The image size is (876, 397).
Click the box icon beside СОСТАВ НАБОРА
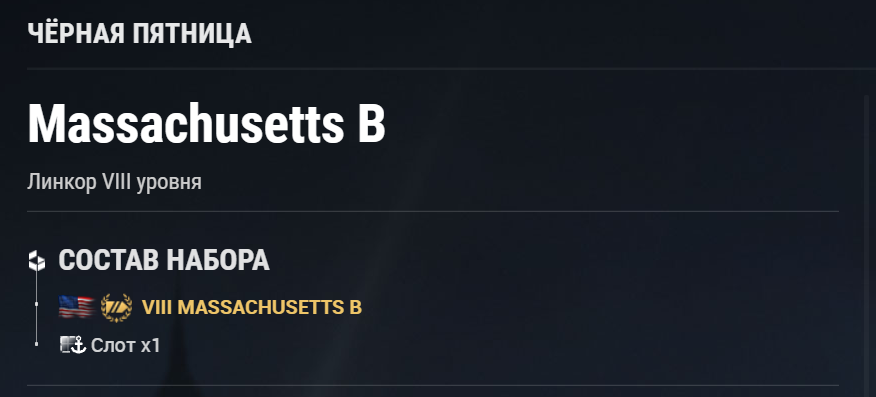[x=37, y=261]
